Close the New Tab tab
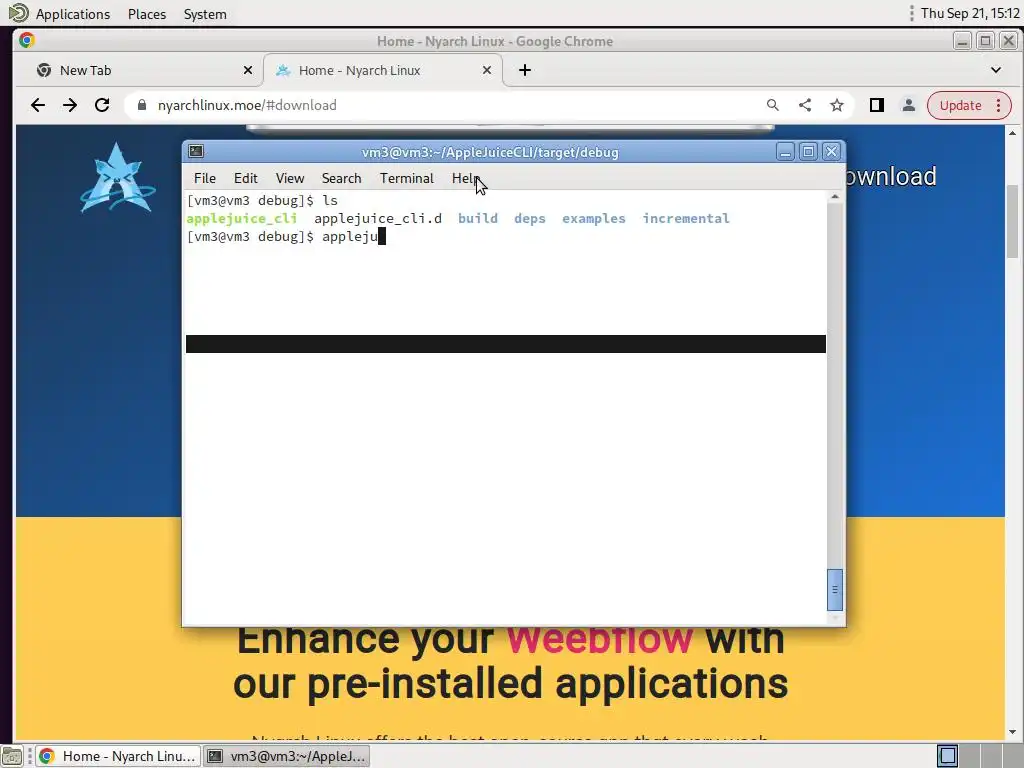This screenshot has width=1024, height=768. [248, 70]
